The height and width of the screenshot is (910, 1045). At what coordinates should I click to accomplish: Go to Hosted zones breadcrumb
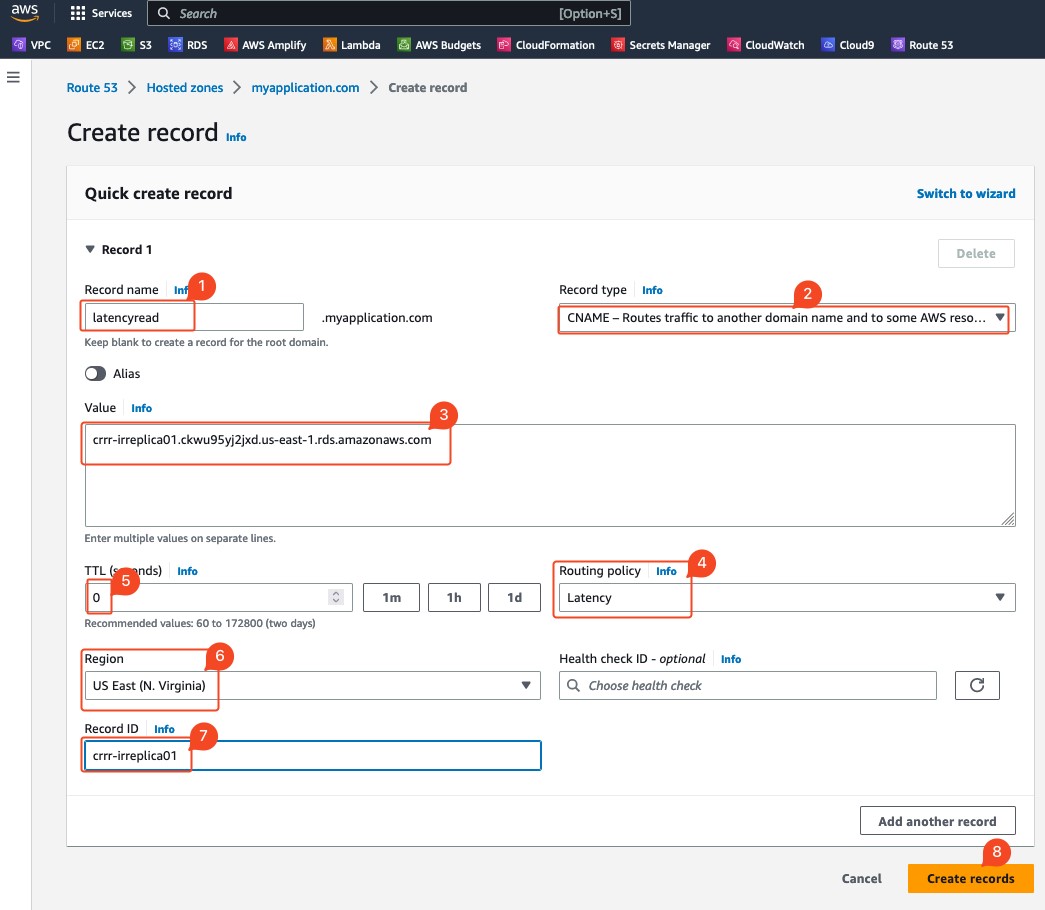pyautogui.click(x=185, y=87)
